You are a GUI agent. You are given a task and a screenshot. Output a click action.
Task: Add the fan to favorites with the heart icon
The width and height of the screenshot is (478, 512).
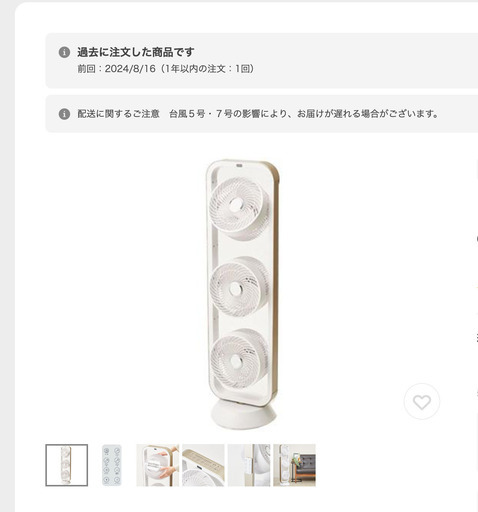(422, 402)
